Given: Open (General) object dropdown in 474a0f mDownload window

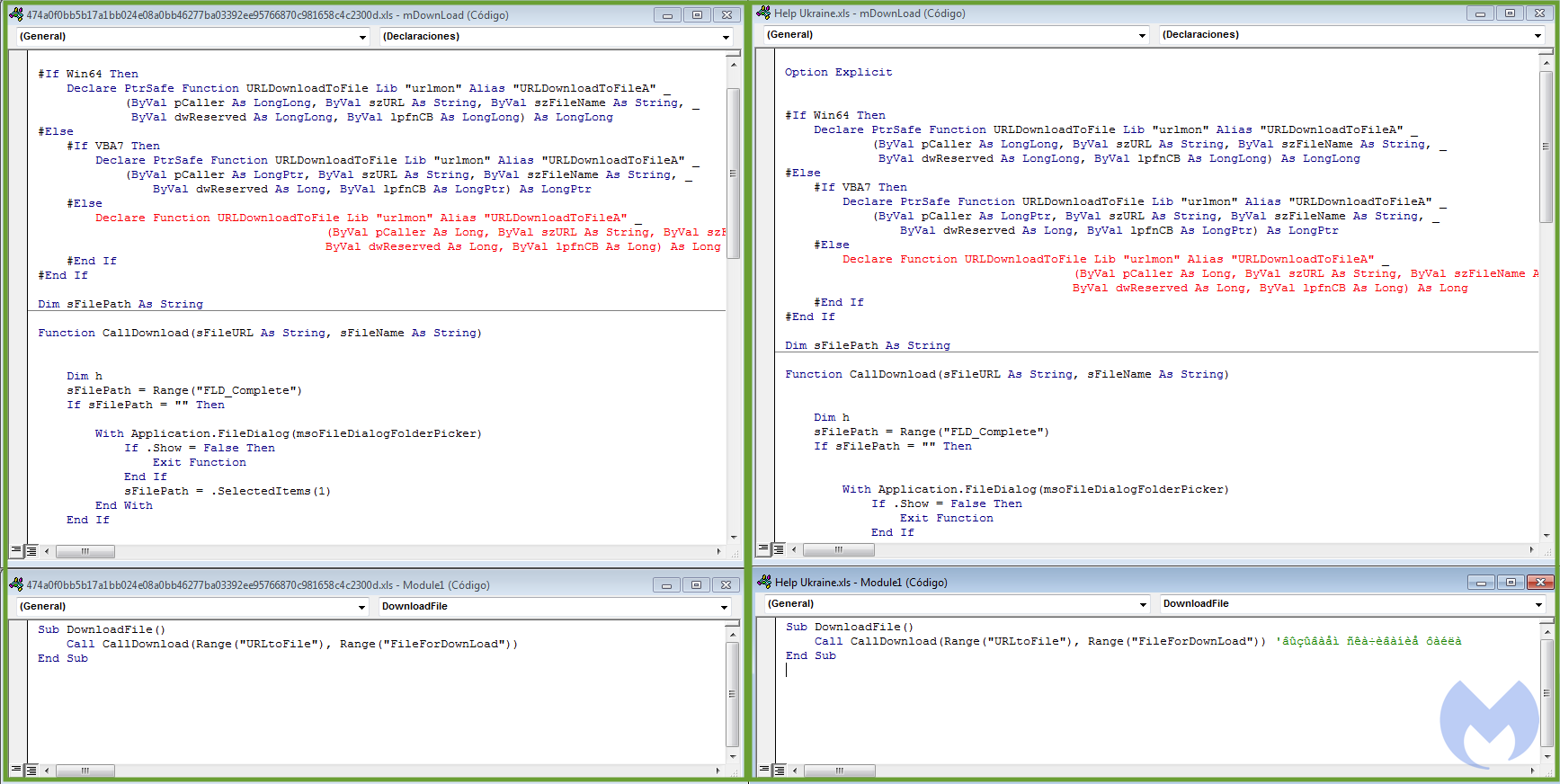Looking at the screenshot, I should click(x=362, y=37).
